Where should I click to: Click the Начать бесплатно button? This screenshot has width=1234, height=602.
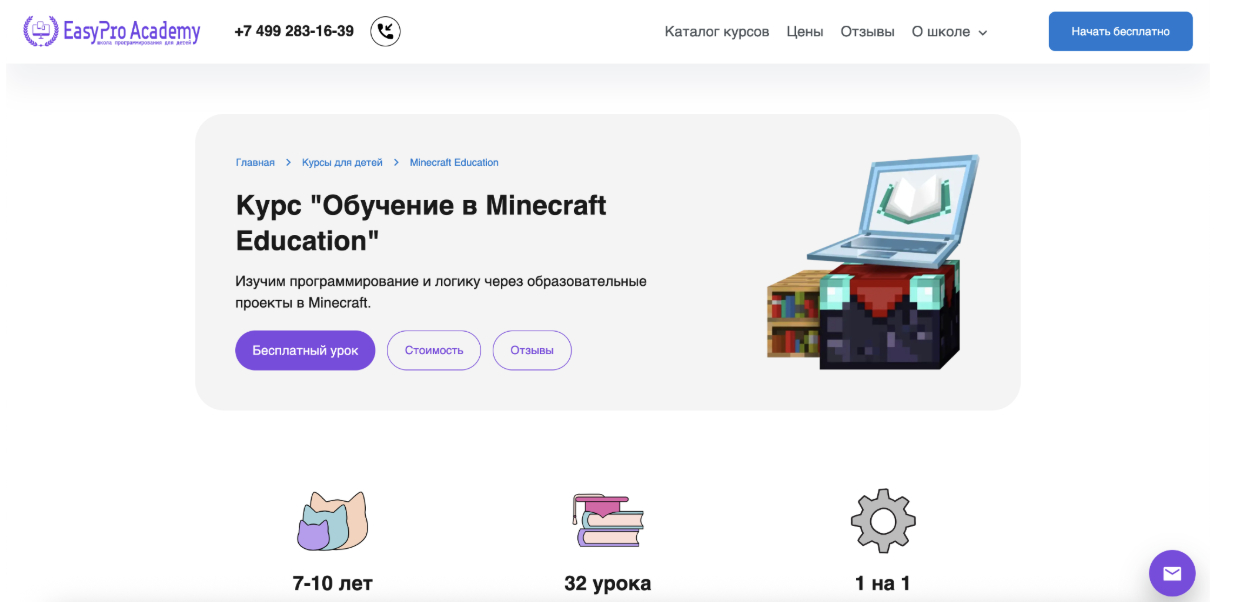pyautogui.click(x=1120, y=31)
